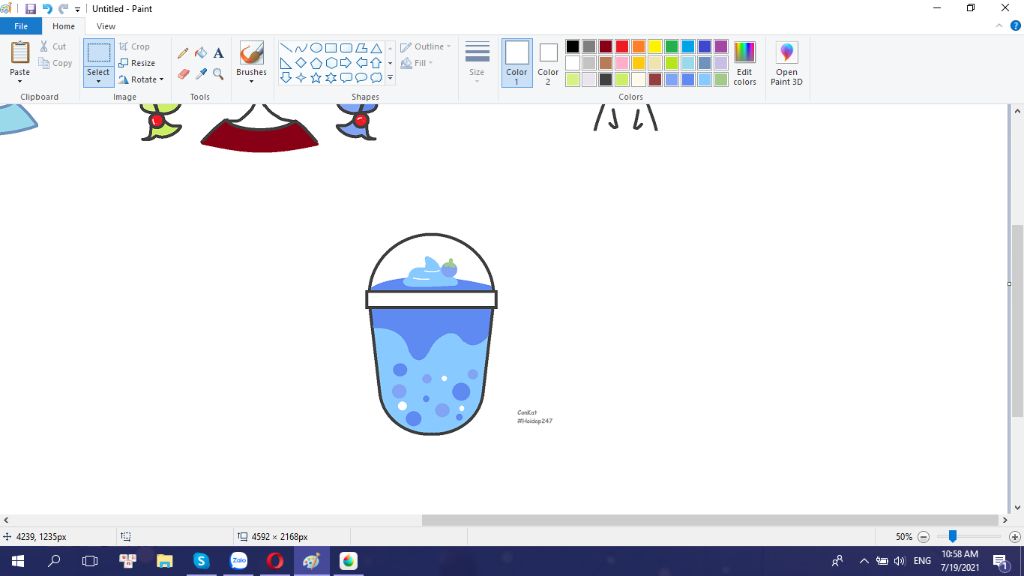Click the Cut button
This screenshot has width=1024, height=576.
52,46
